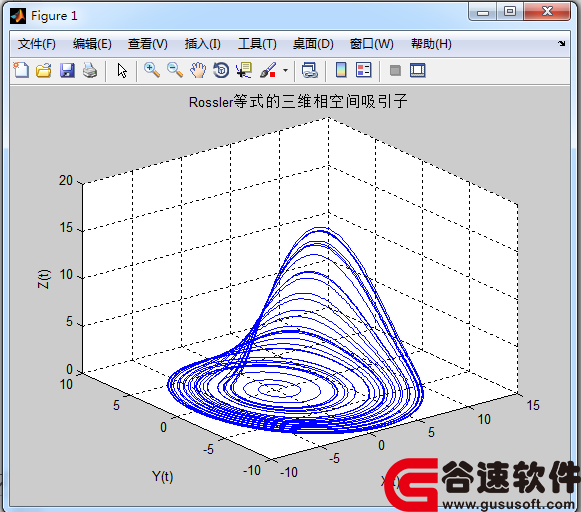The height and width of the screenshot is (512, 581).
Task: Open the 工具(T) menu
Action: tap(257, 44)
